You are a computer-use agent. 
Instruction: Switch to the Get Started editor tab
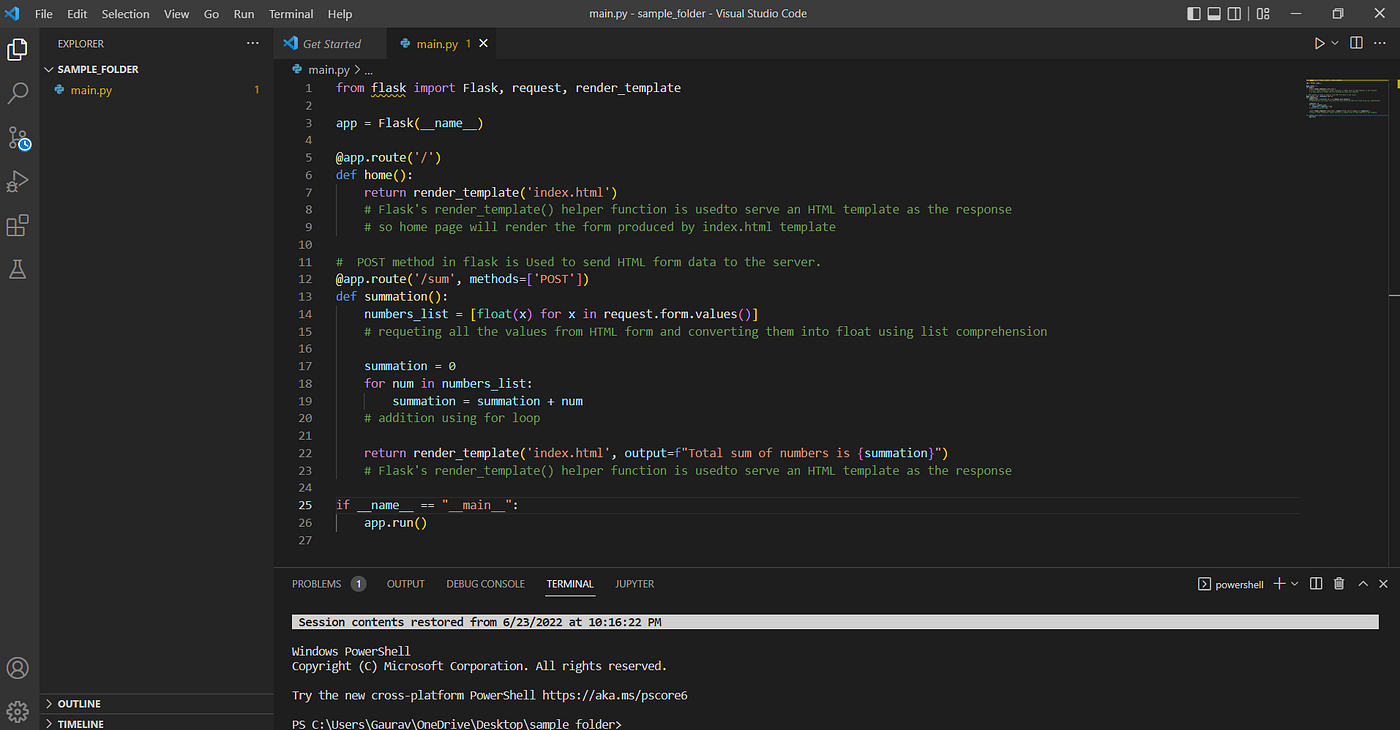330,44
